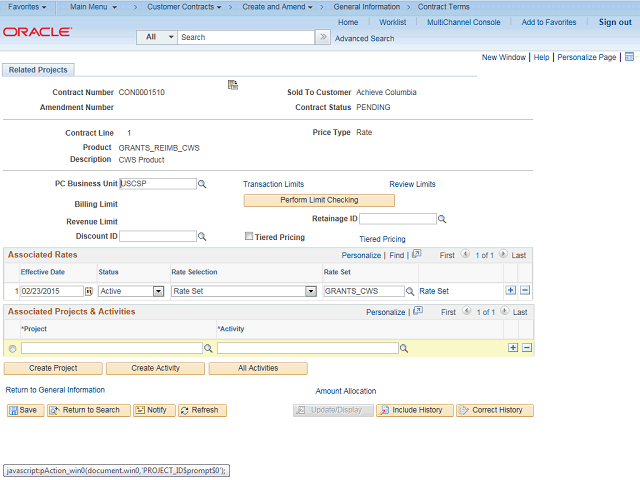Viewport: 640px width, 480px height.
Task: Open the Retainage ID lookup magnifier
Action: [x=442, y=219]
